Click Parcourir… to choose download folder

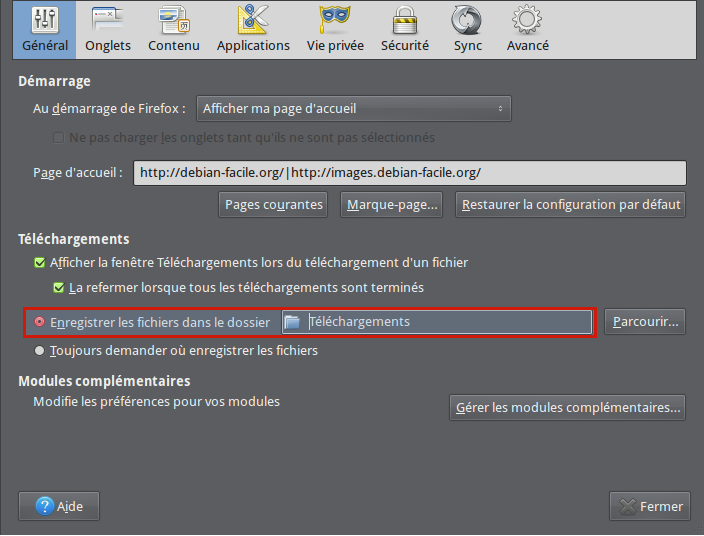[645, 322]
